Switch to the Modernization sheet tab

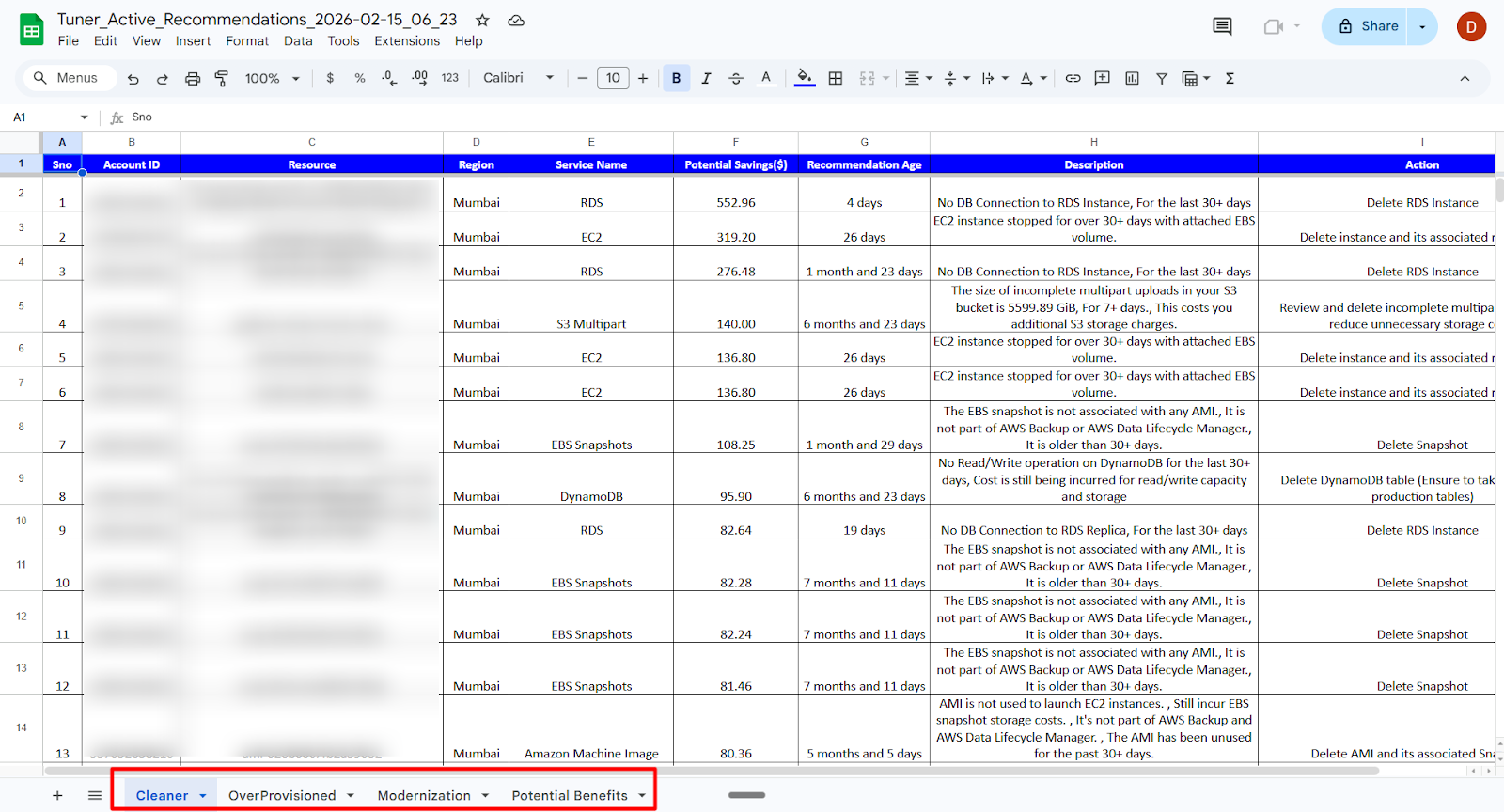(424, 796)
